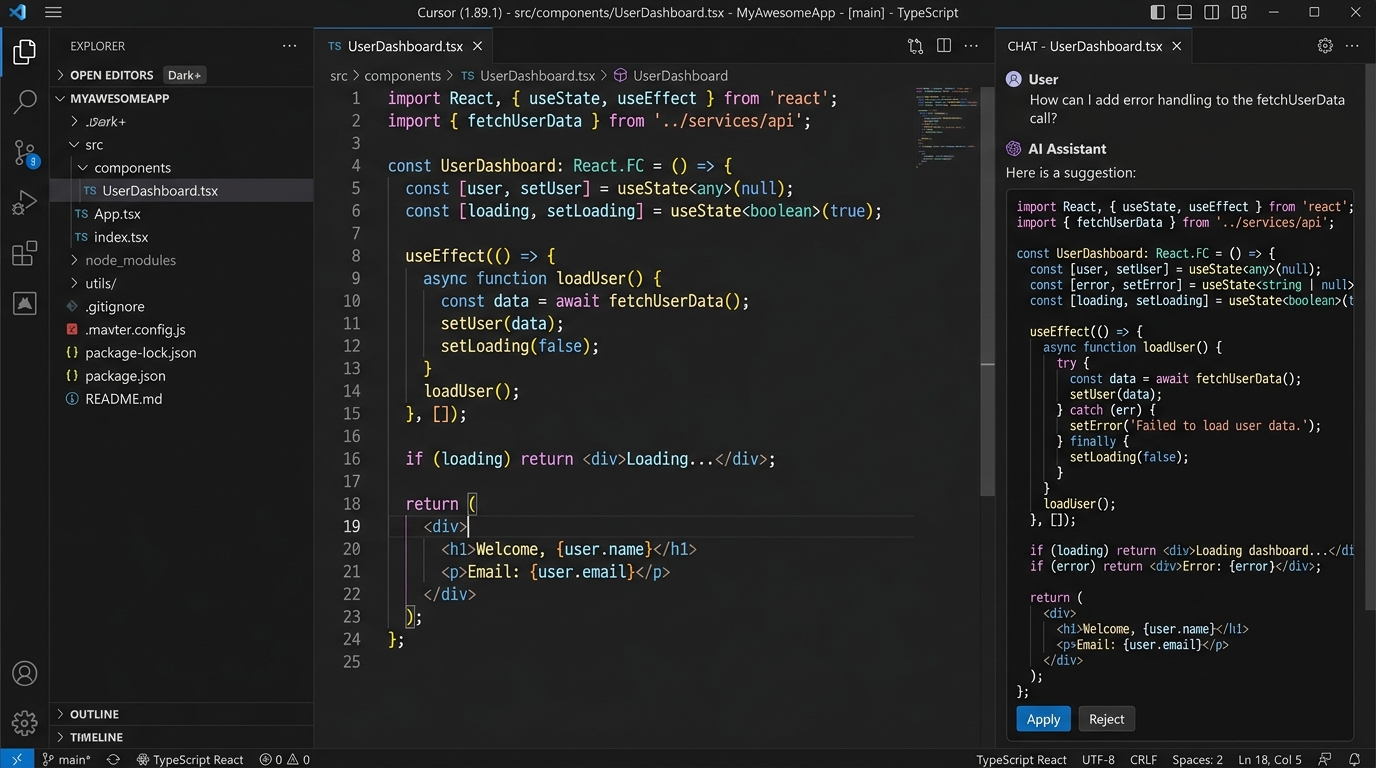Open the Manage gear in activity bar
Screen dimensions: 1376x768
click(x=25, y=722)
